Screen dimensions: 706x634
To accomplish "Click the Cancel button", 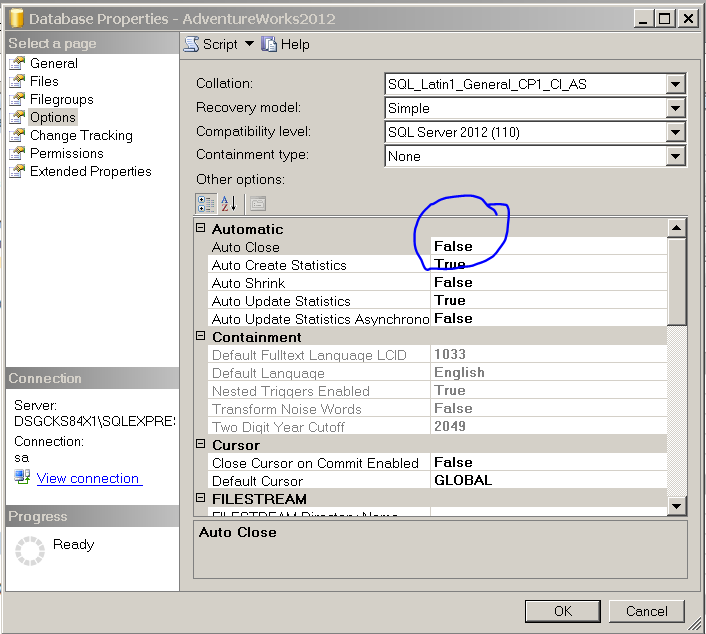I will click(x=646, y=611).
